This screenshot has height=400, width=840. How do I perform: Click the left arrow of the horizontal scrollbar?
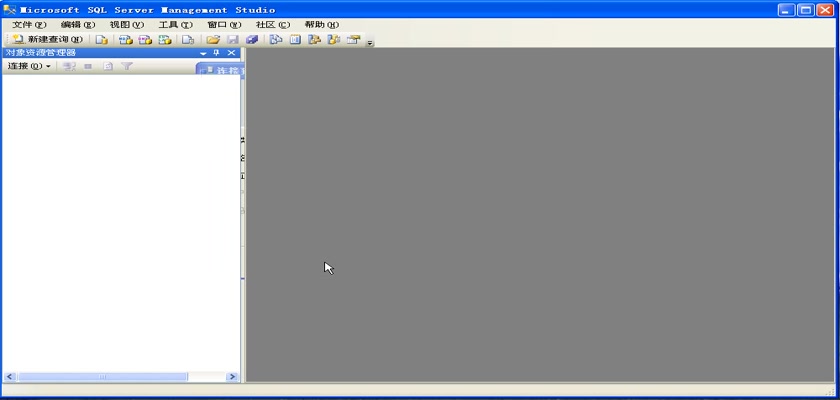10,377
